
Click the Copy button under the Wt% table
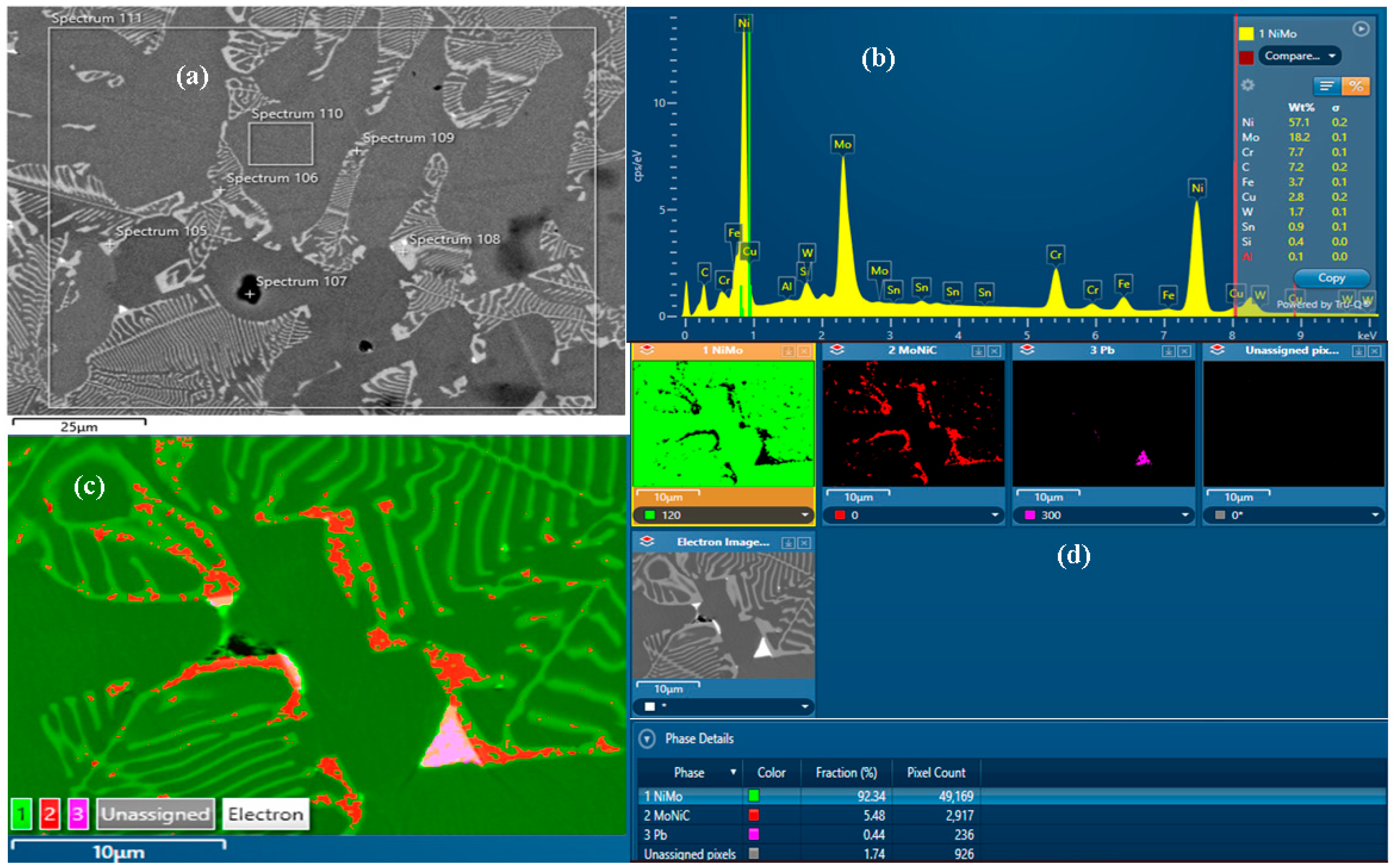click(x=1331, y=278)
